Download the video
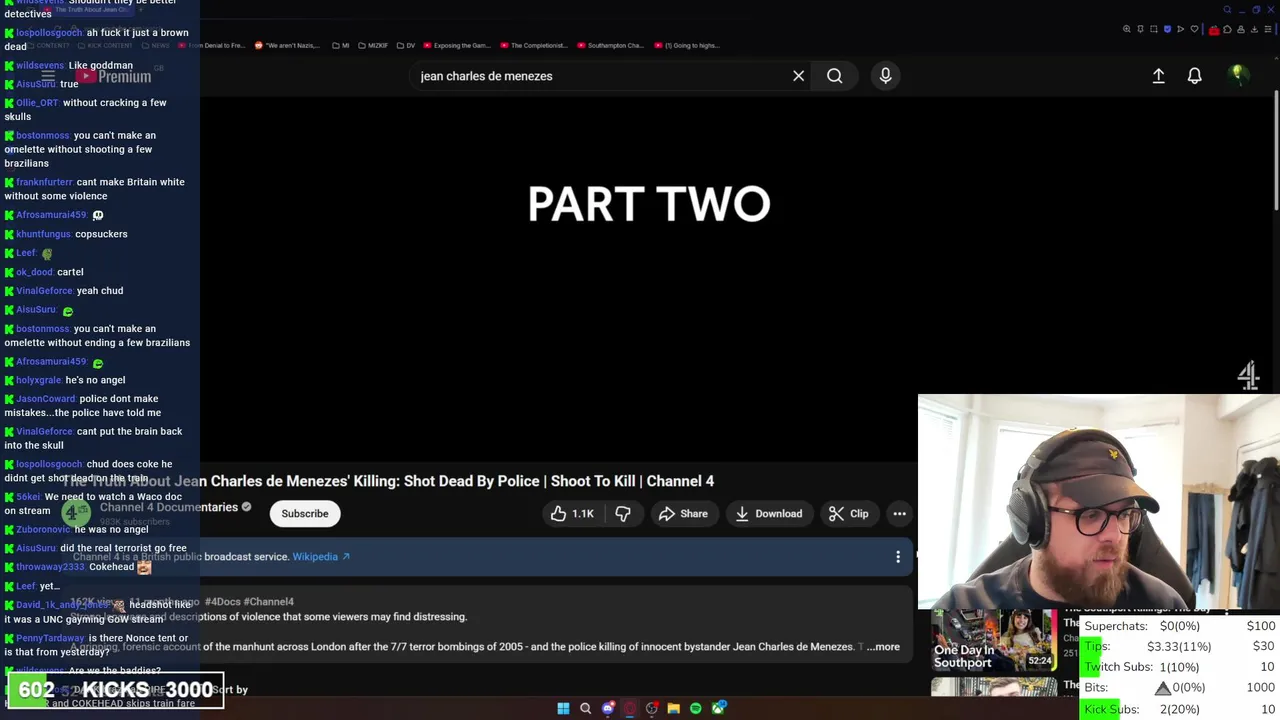The image size is (1280, 720). click(768, 513)
